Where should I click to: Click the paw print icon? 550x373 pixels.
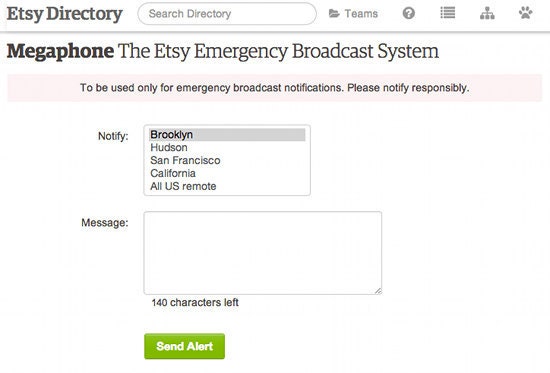[525, 13]
